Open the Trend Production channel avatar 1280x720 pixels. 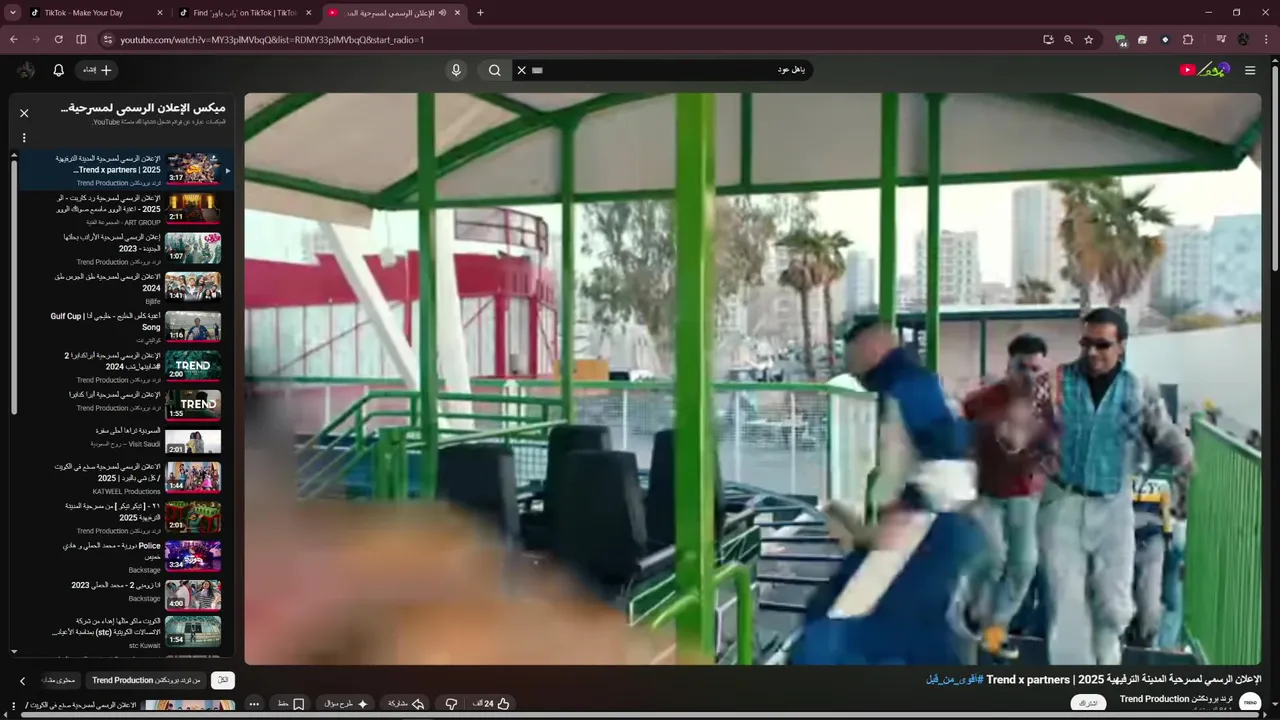tap(1250, 703)
